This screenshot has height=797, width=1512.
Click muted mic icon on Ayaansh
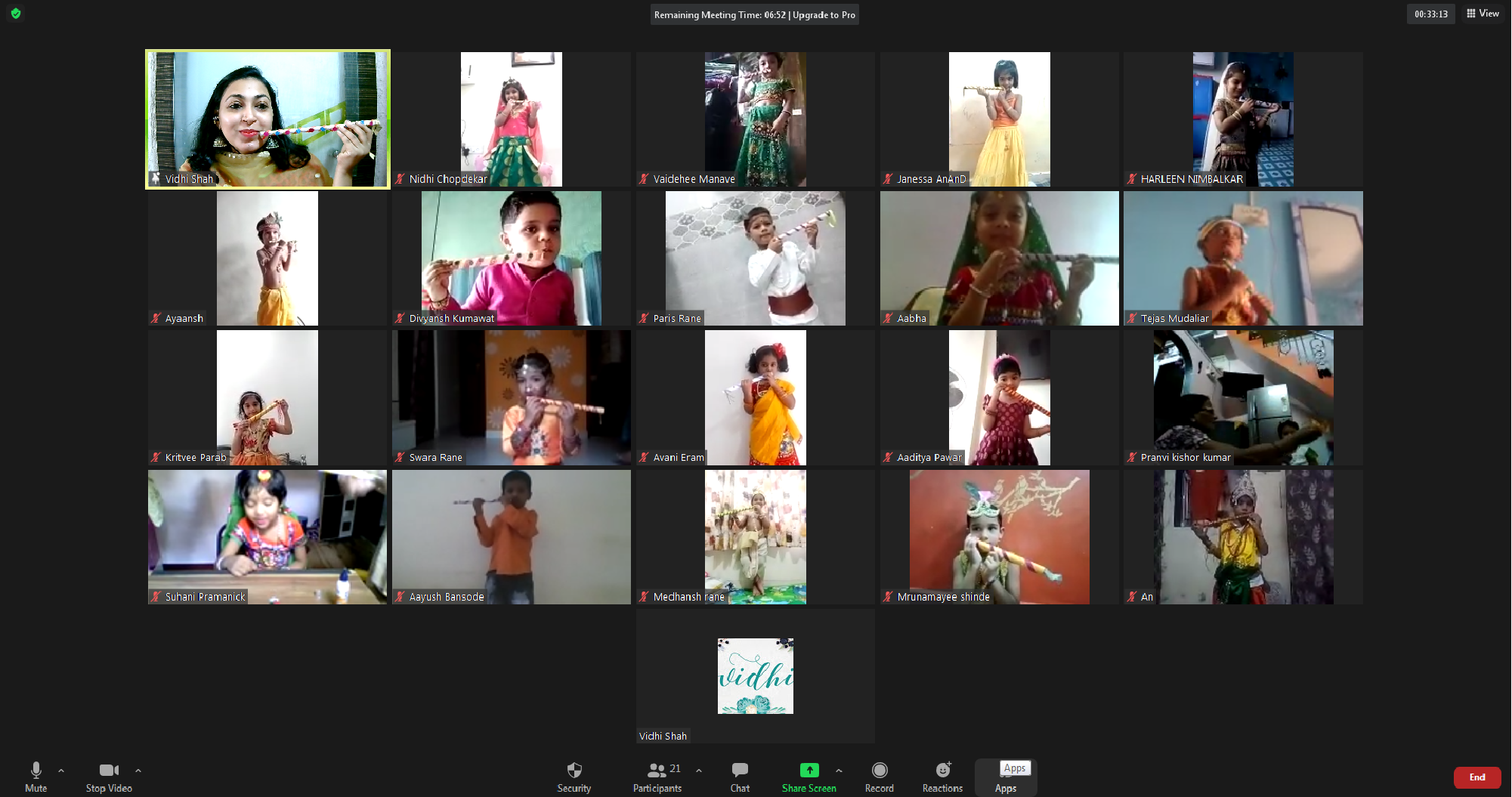pos(156,318)
